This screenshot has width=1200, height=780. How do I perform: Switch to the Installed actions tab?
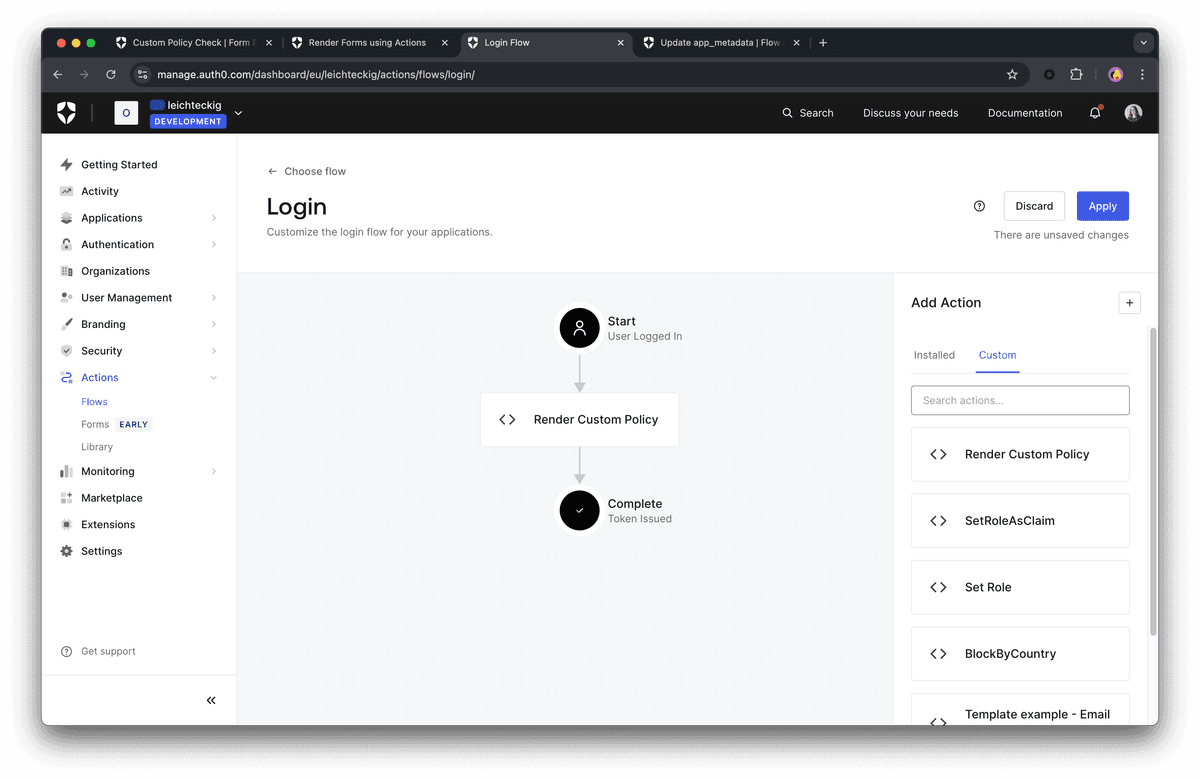[x=934, y=355]
